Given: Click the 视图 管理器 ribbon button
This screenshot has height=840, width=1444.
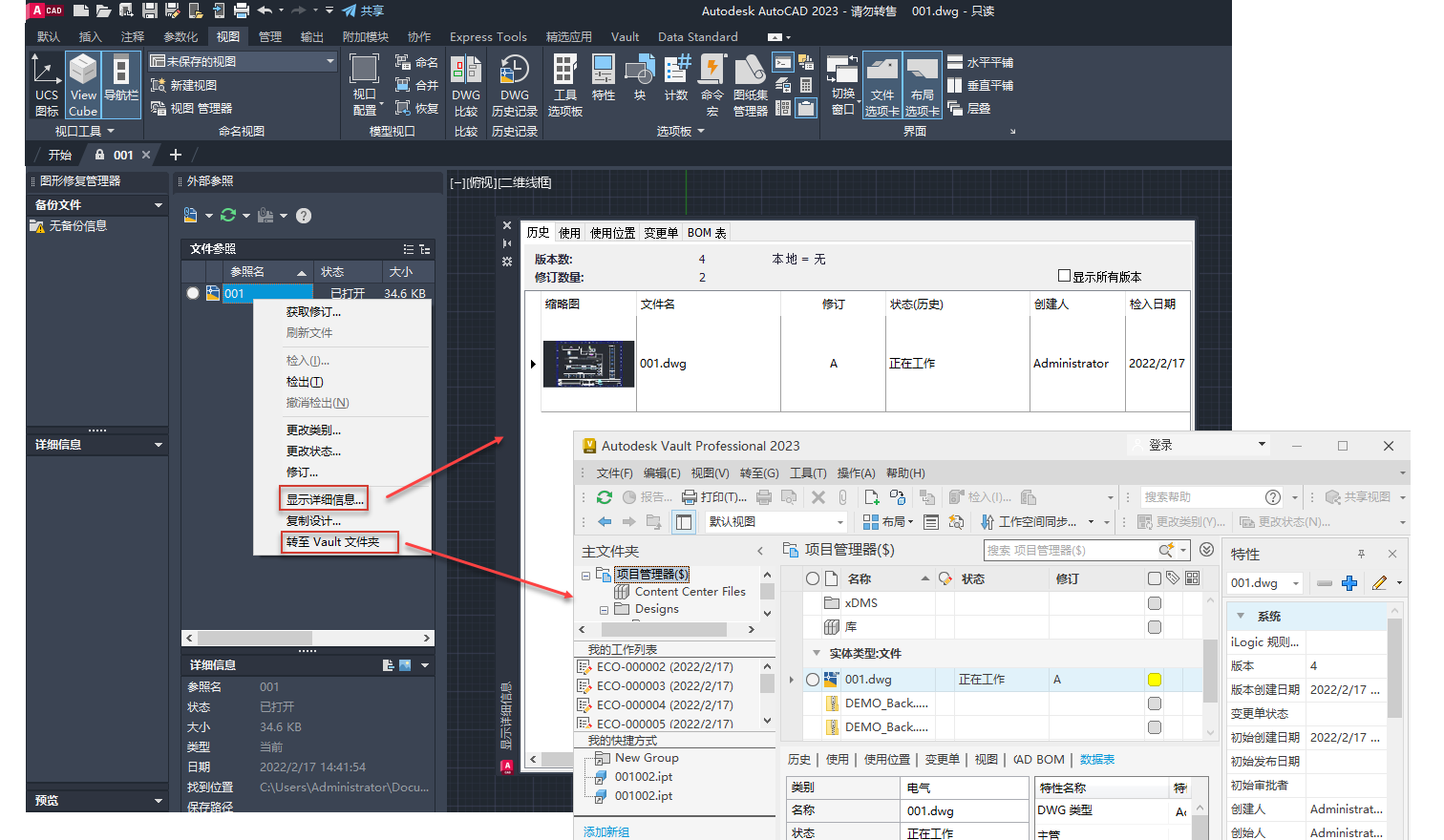Looking at the screenshot, I should [192, 109].
